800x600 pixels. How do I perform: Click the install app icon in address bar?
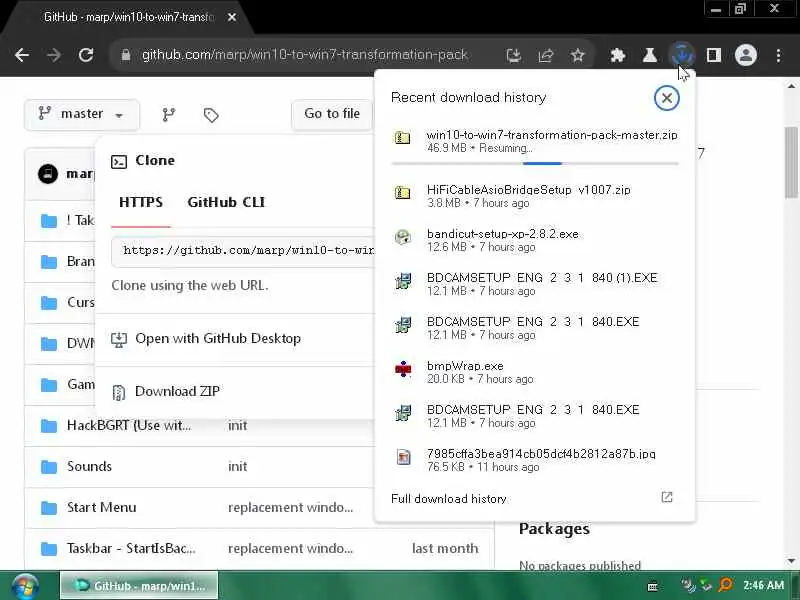point(513,55)
